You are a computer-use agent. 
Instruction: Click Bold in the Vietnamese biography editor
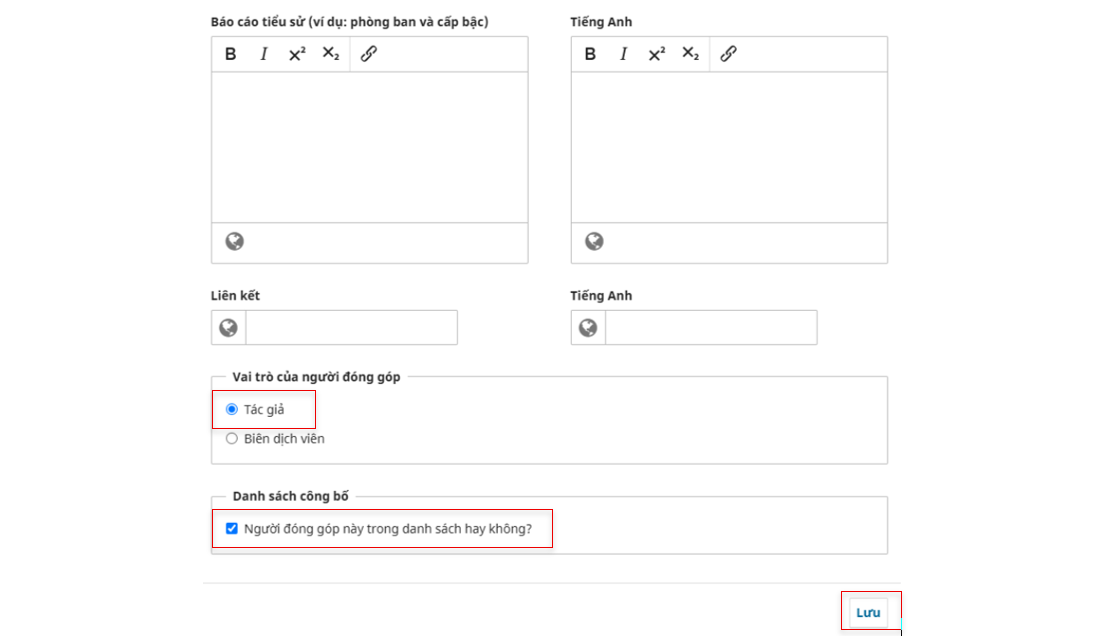pyautogui.click(x=231, y=54)
